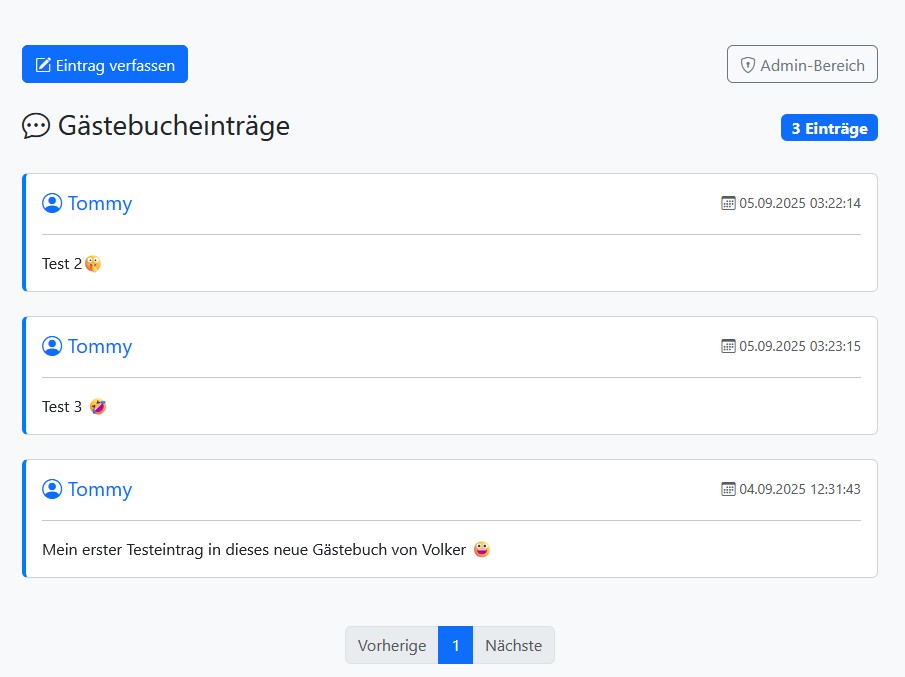Open the Admin-Bereich
Viewport: 905px width, 677px height.
[x=802, y=65]
